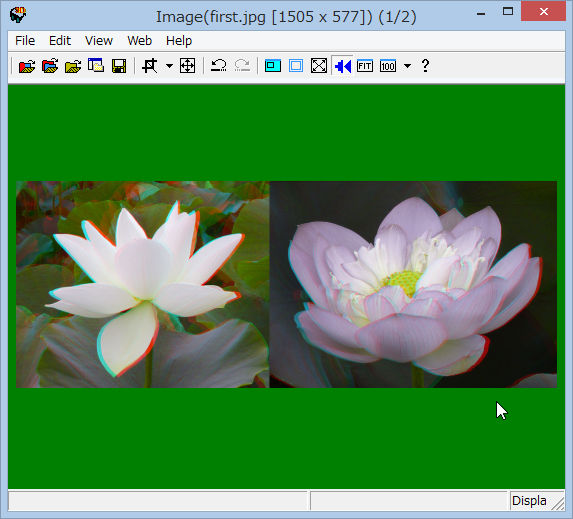Open the stereo image pair folder icon
The width and height of the screenshot is (573, 519).
[x=50, y=66]
